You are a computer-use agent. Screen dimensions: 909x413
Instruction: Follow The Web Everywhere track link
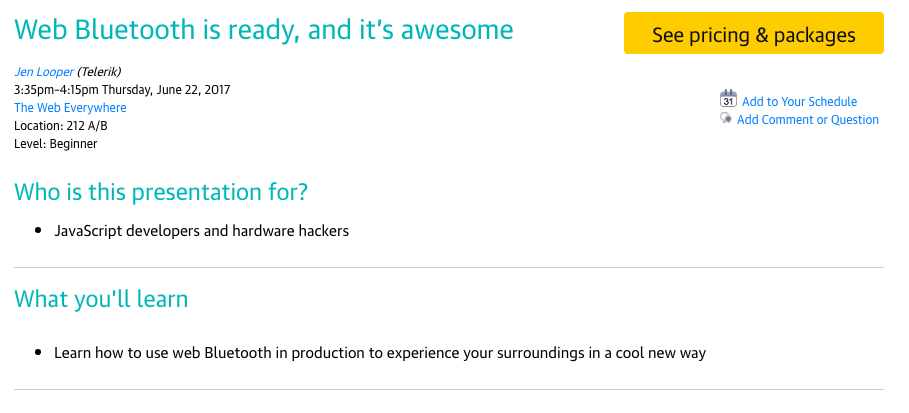coord(70,108)
